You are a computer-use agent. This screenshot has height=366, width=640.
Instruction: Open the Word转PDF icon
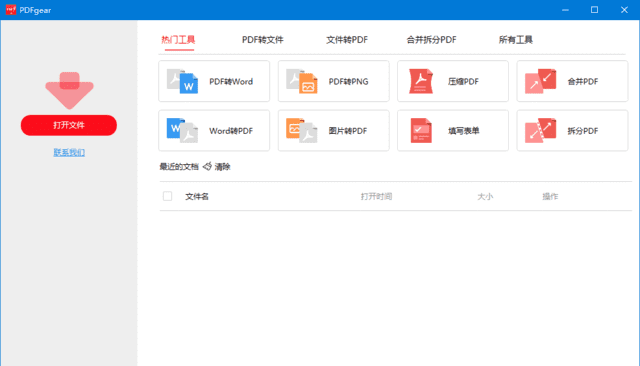click(182, 131)
